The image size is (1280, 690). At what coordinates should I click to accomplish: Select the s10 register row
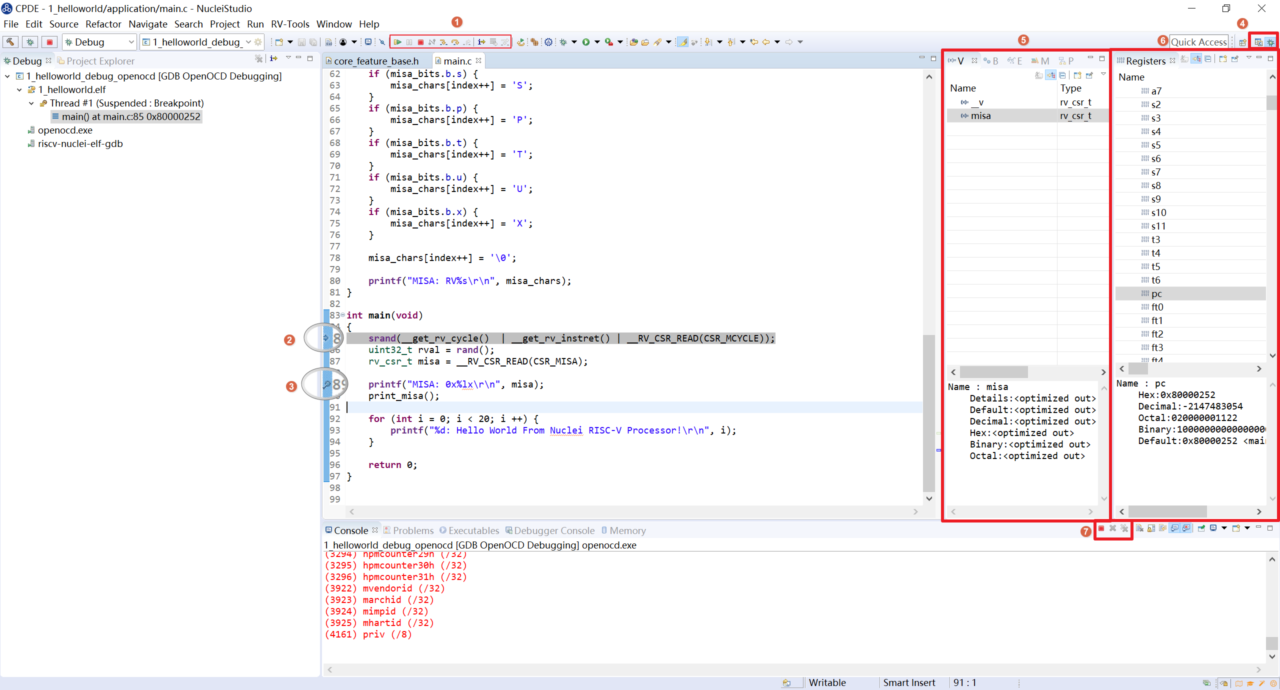click(1190, 213)
